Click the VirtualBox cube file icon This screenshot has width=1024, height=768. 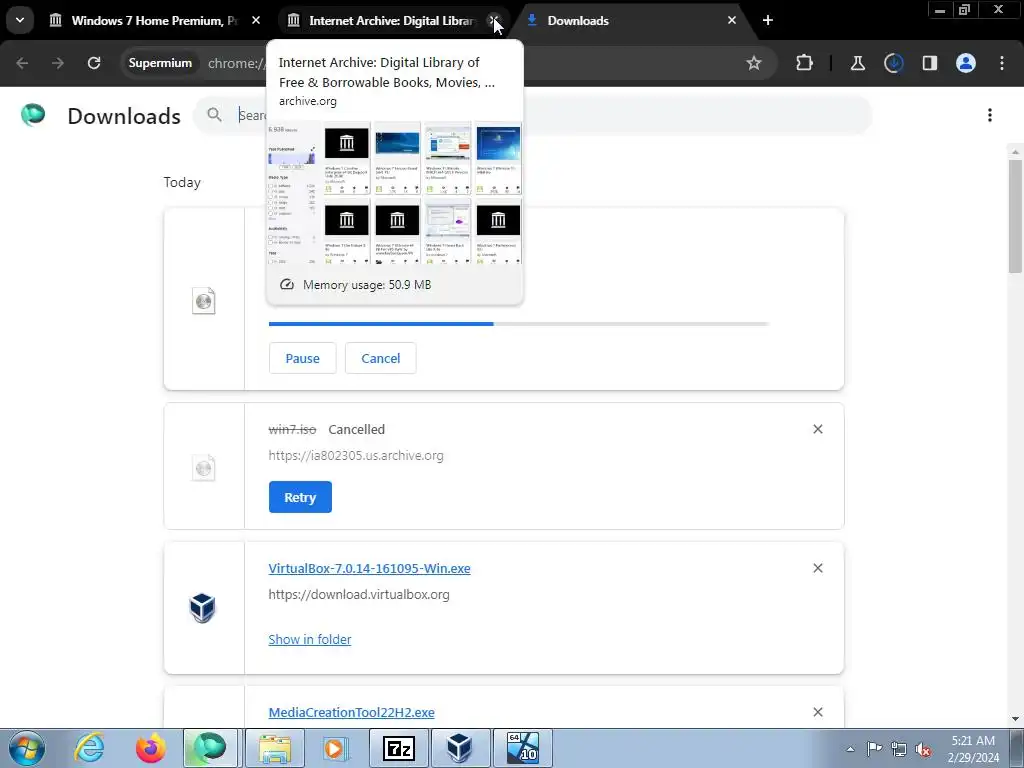point(202,607)
